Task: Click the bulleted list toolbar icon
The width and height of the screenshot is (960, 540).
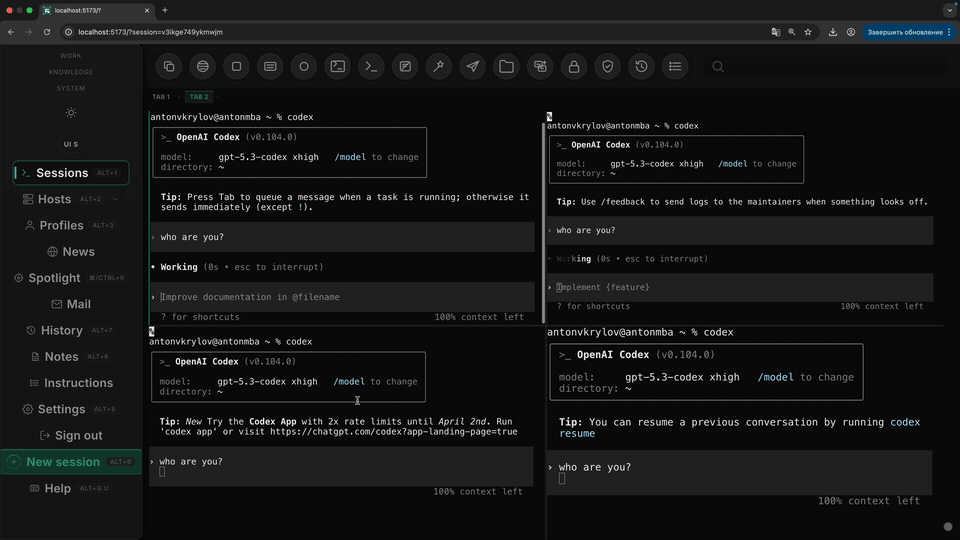Action: point(675,66)
